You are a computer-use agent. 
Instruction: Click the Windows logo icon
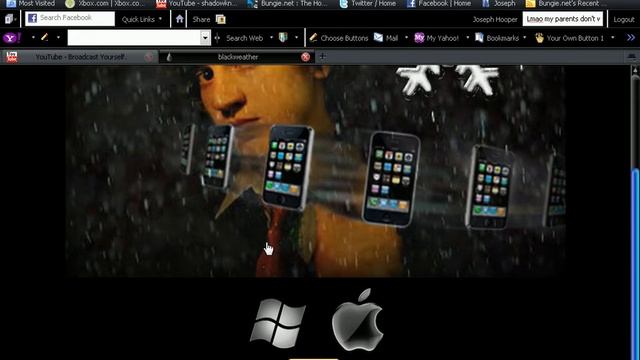tap(278, 323)
